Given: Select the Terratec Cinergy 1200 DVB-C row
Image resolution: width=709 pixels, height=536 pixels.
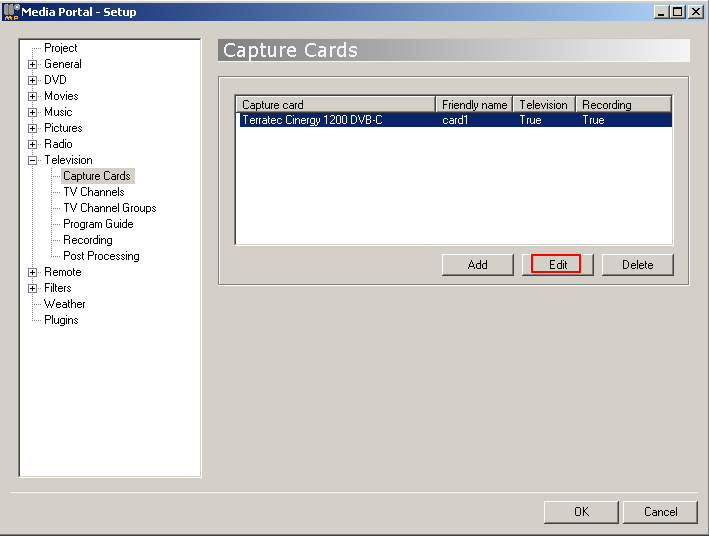Looking at the screenshot, I should click(454, 120).
